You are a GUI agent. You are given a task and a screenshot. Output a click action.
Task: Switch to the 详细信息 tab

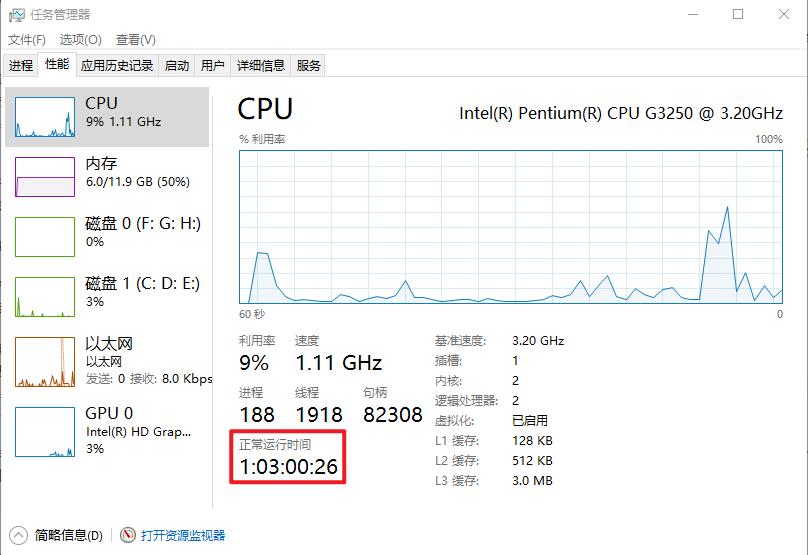point(260,66)
